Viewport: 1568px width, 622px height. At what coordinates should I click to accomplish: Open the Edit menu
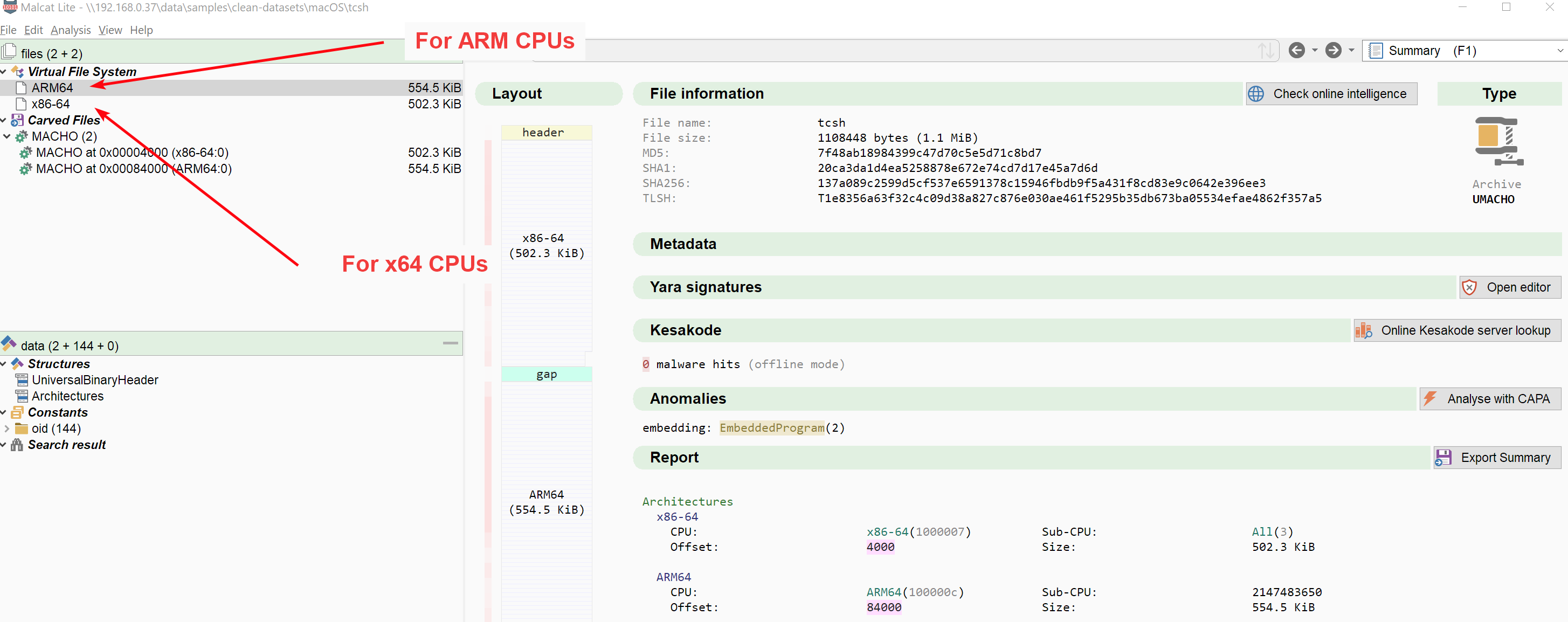[33, 30]
